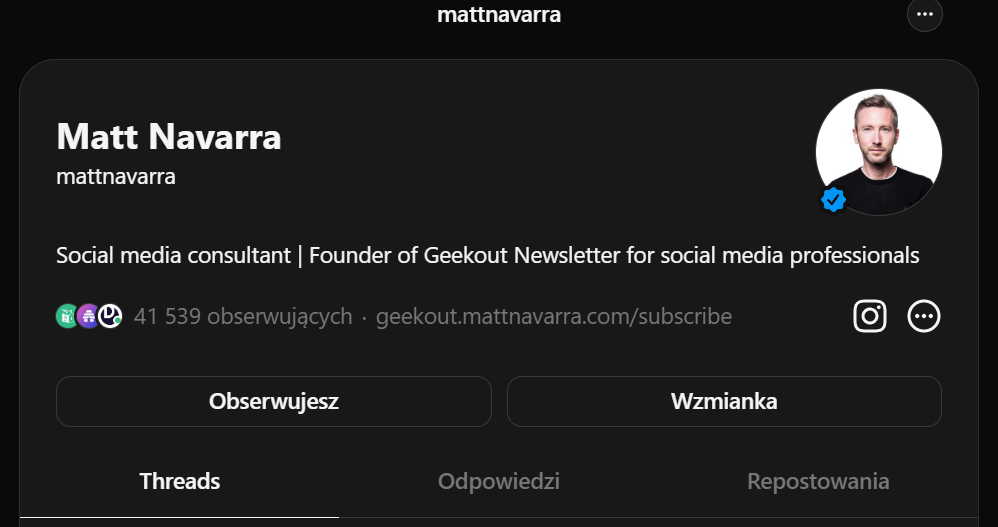Open the geekout.mattnavarra.com/subscribe link
The height and width of the screenshot is (527, 998).
(553, 317)
